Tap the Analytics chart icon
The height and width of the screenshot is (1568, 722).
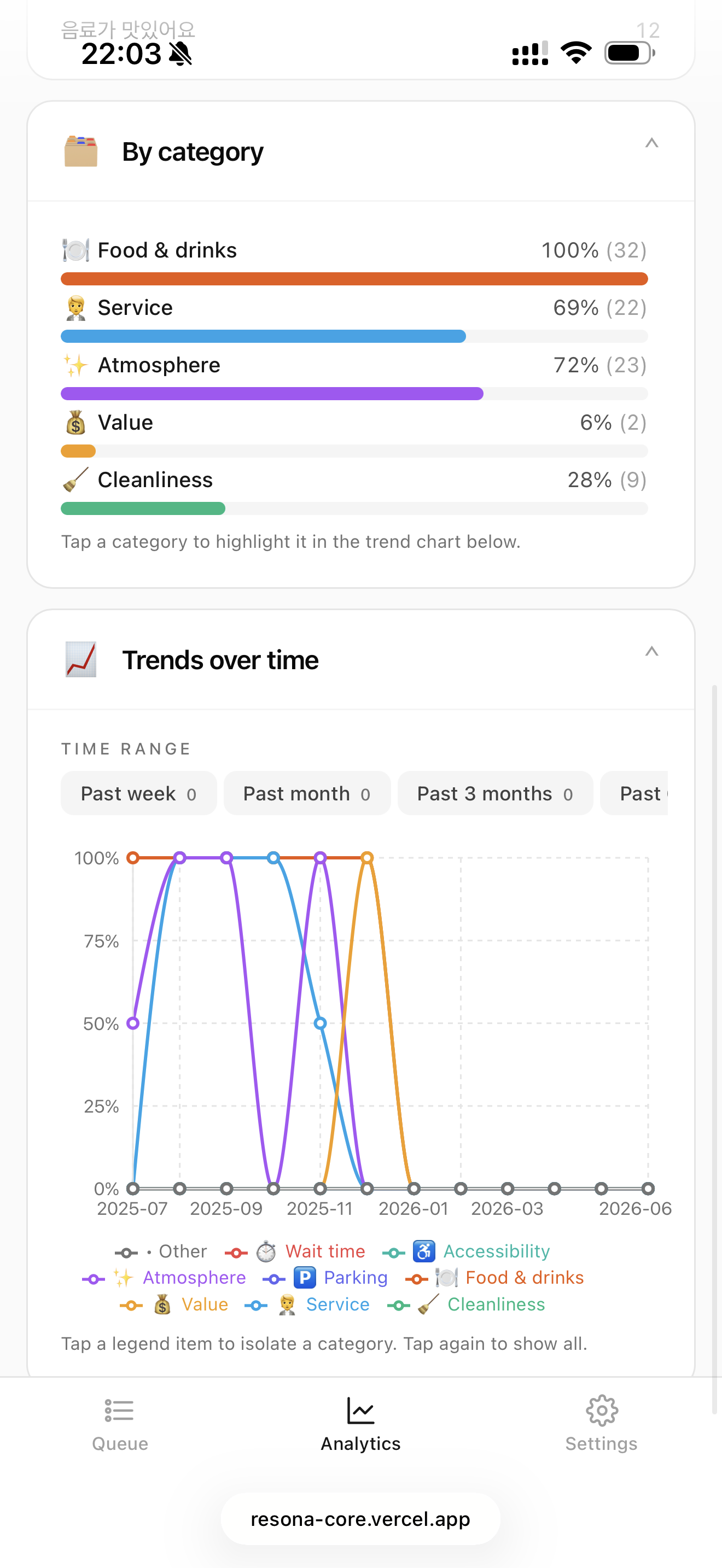(361, 1411)
